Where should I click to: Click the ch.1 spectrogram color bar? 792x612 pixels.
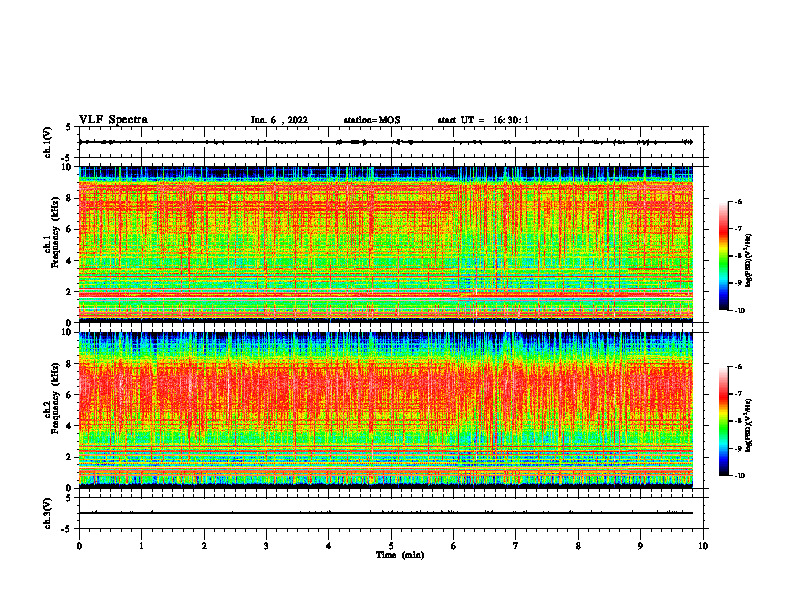pyautogui.click(x=723, y=256)
